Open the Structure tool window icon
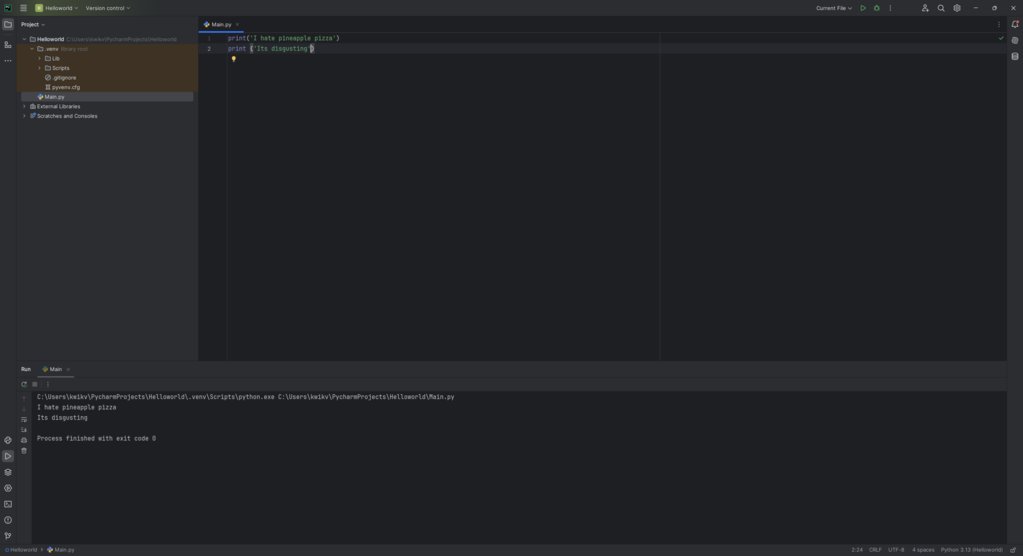Image resolution: width=1023 pixels, height=556 pixels. tap(8, 44)
